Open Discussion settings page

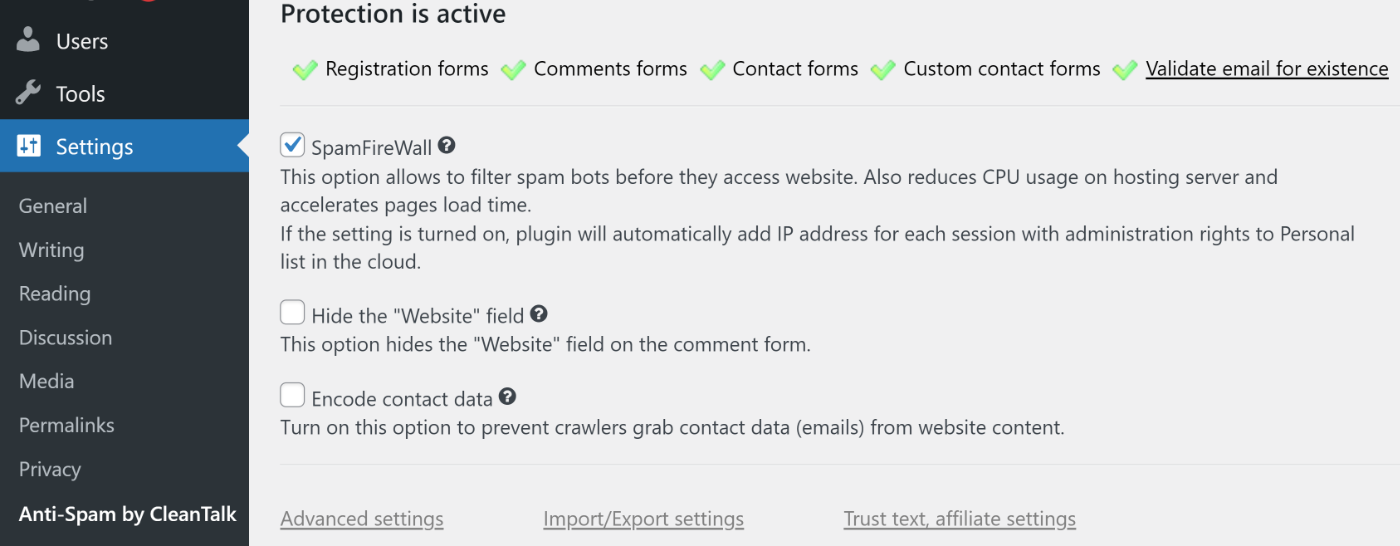coord(65,338)
